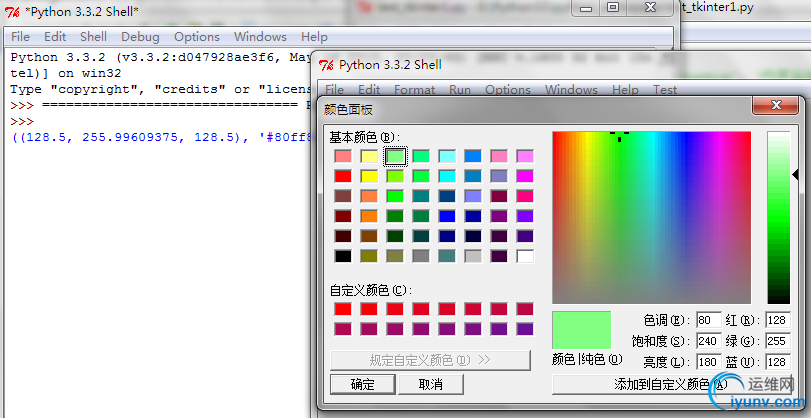The width and height of the screenshot is (811, 418).
Task: Click inside the rainbow color spectrum field
Action: (x=651, y=217)
